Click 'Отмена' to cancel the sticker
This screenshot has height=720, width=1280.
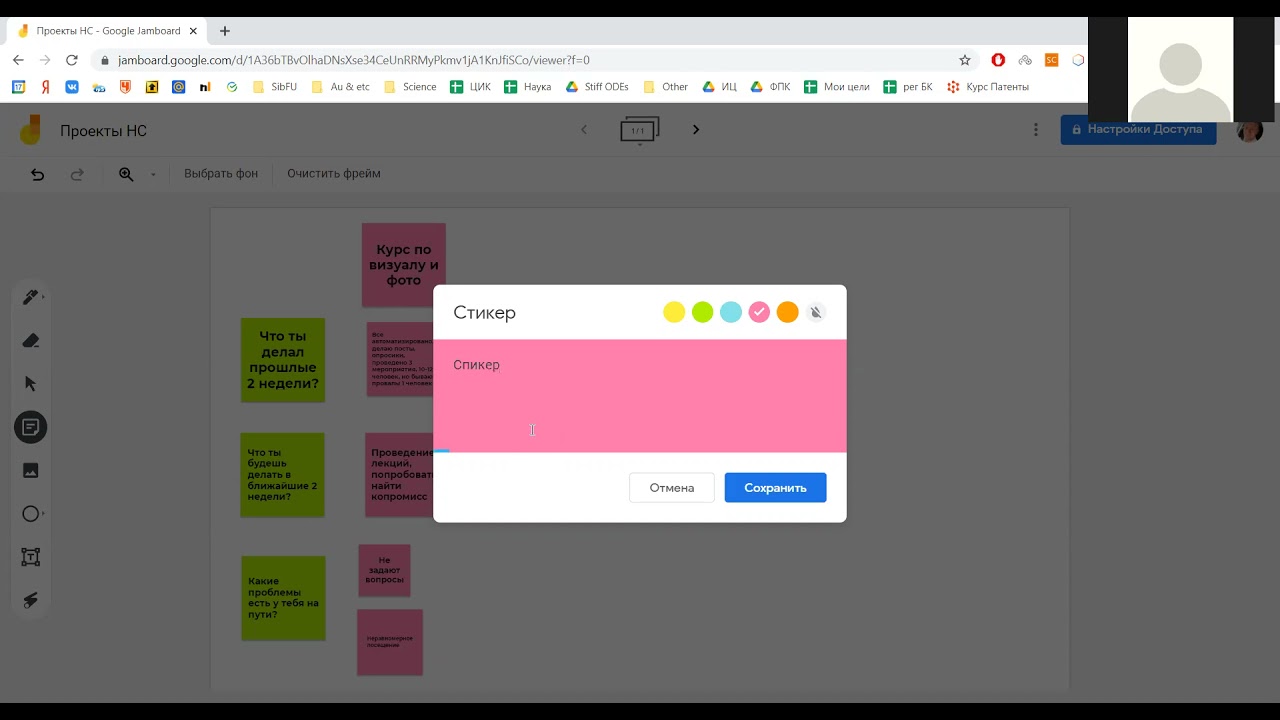(672, 488)
